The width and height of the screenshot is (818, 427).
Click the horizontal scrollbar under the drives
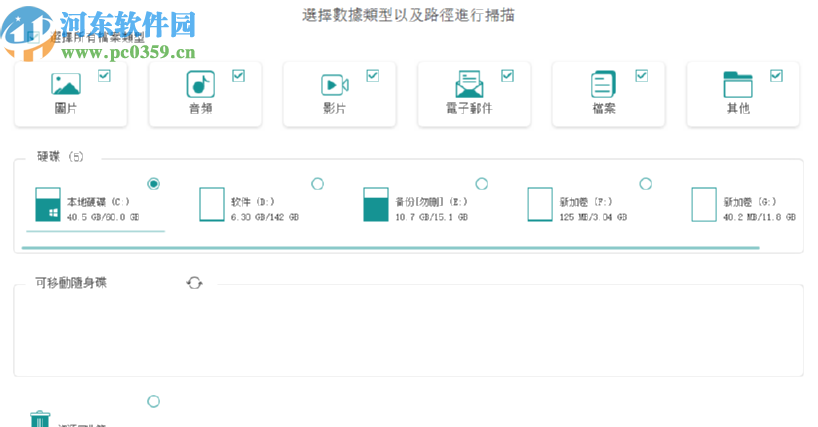pyautogui.click(x=390, y=248)
